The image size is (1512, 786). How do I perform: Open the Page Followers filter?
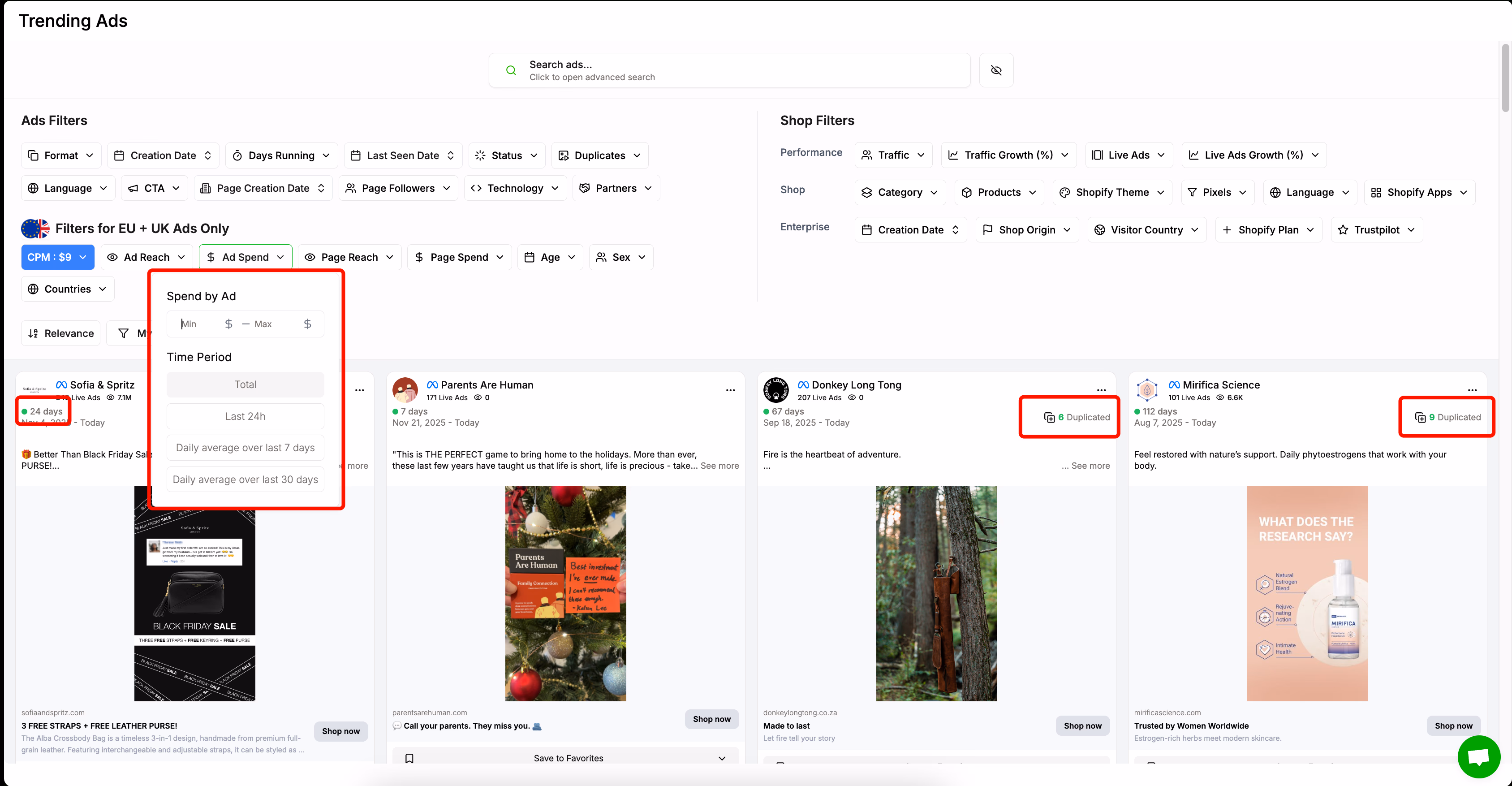(398, 188)
